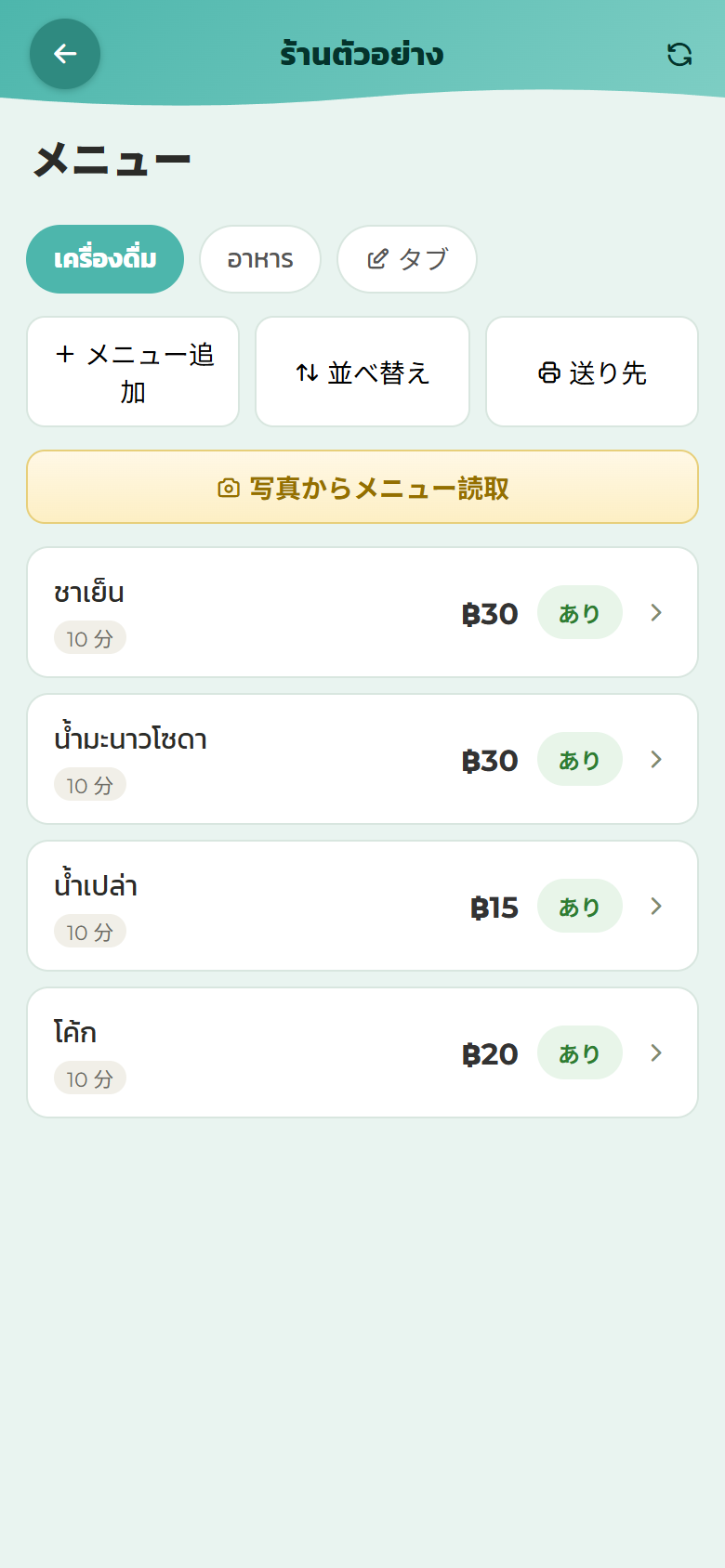
Task: Click the plus icon on メニュー追加
Action: (x=65, y=354)
